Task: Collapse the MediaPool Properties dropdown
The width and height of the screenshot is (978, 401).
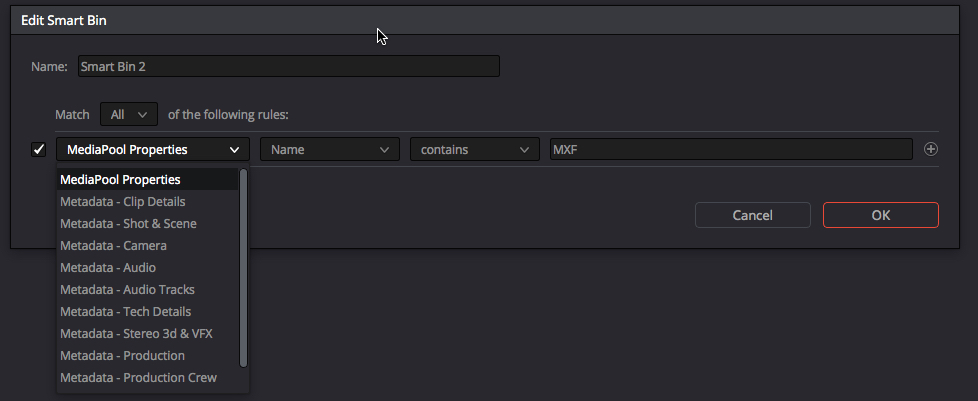Action: 153,150
